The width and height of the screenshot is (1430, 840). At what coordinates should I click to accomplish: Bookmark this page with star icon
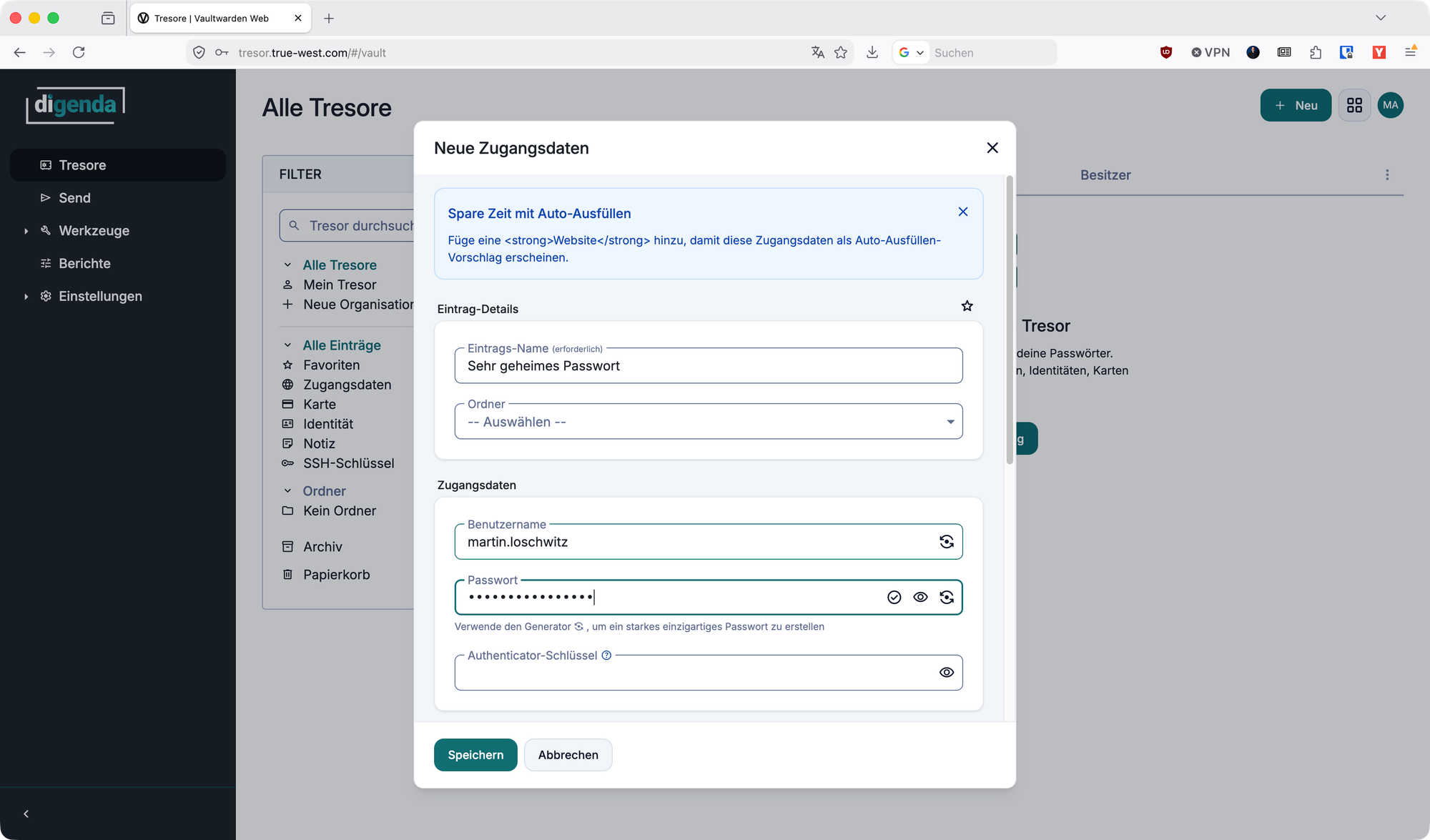pyautogui.click(x=841, y=52)
